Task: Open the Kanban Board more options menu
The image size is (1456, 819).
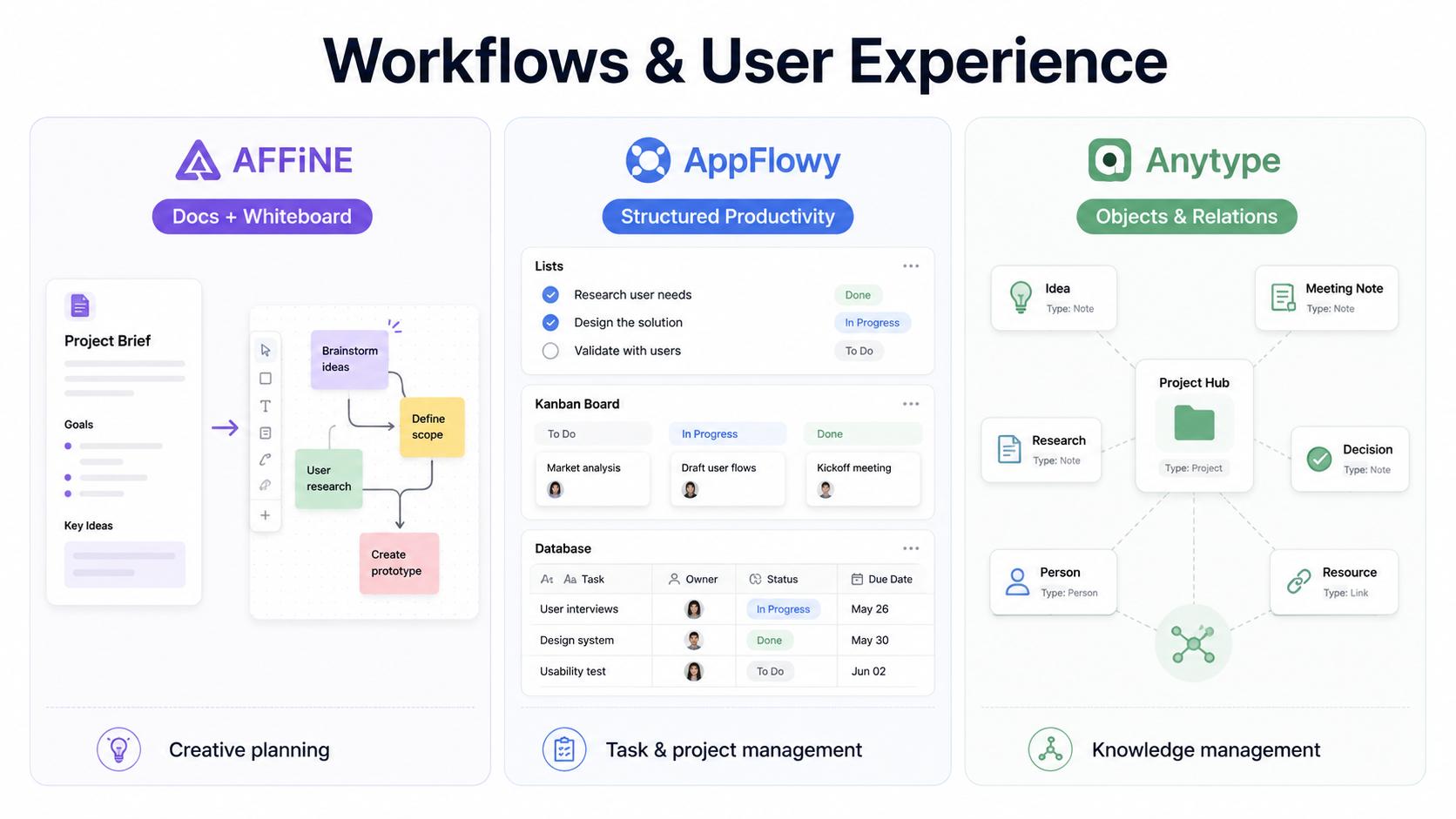Action: pyautogui.click(x=911, y=404)
